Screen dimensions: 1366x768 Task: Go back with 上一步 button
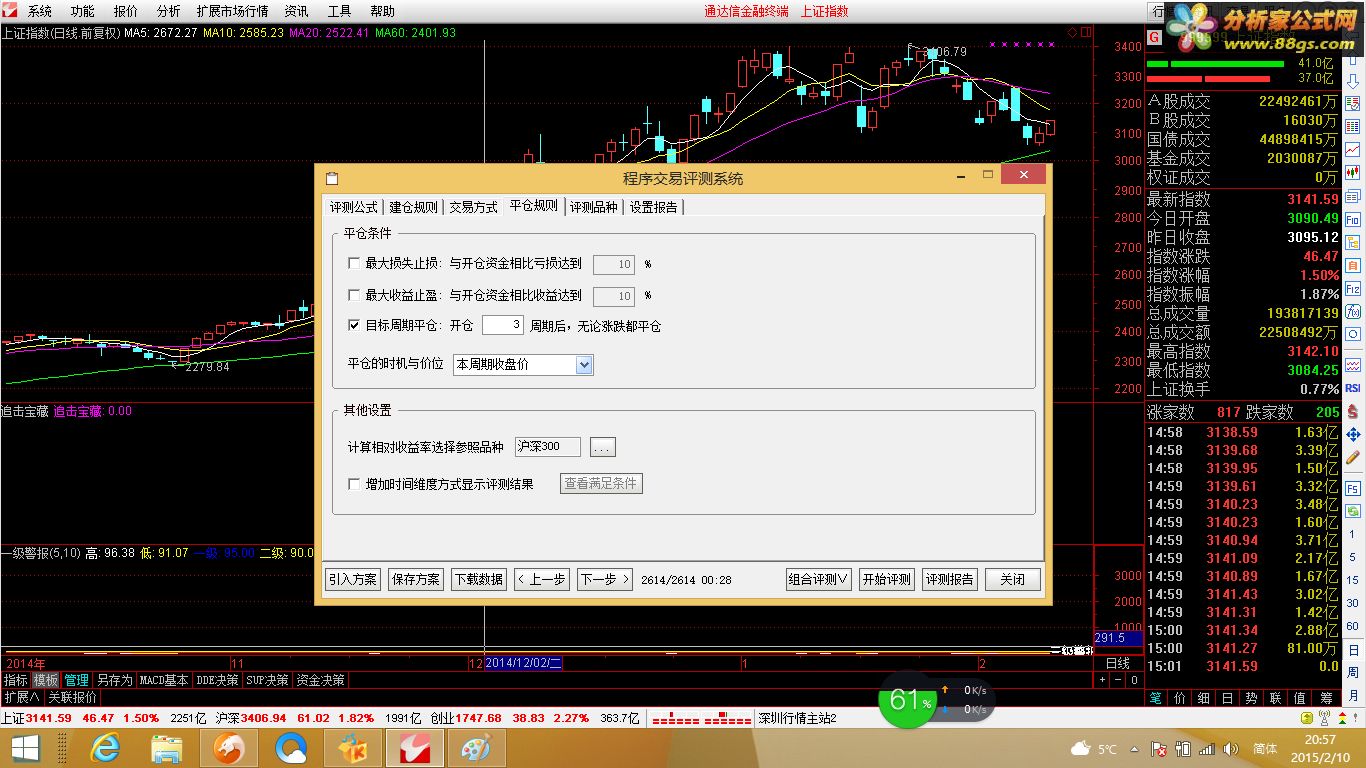click(x=542, y=579)
